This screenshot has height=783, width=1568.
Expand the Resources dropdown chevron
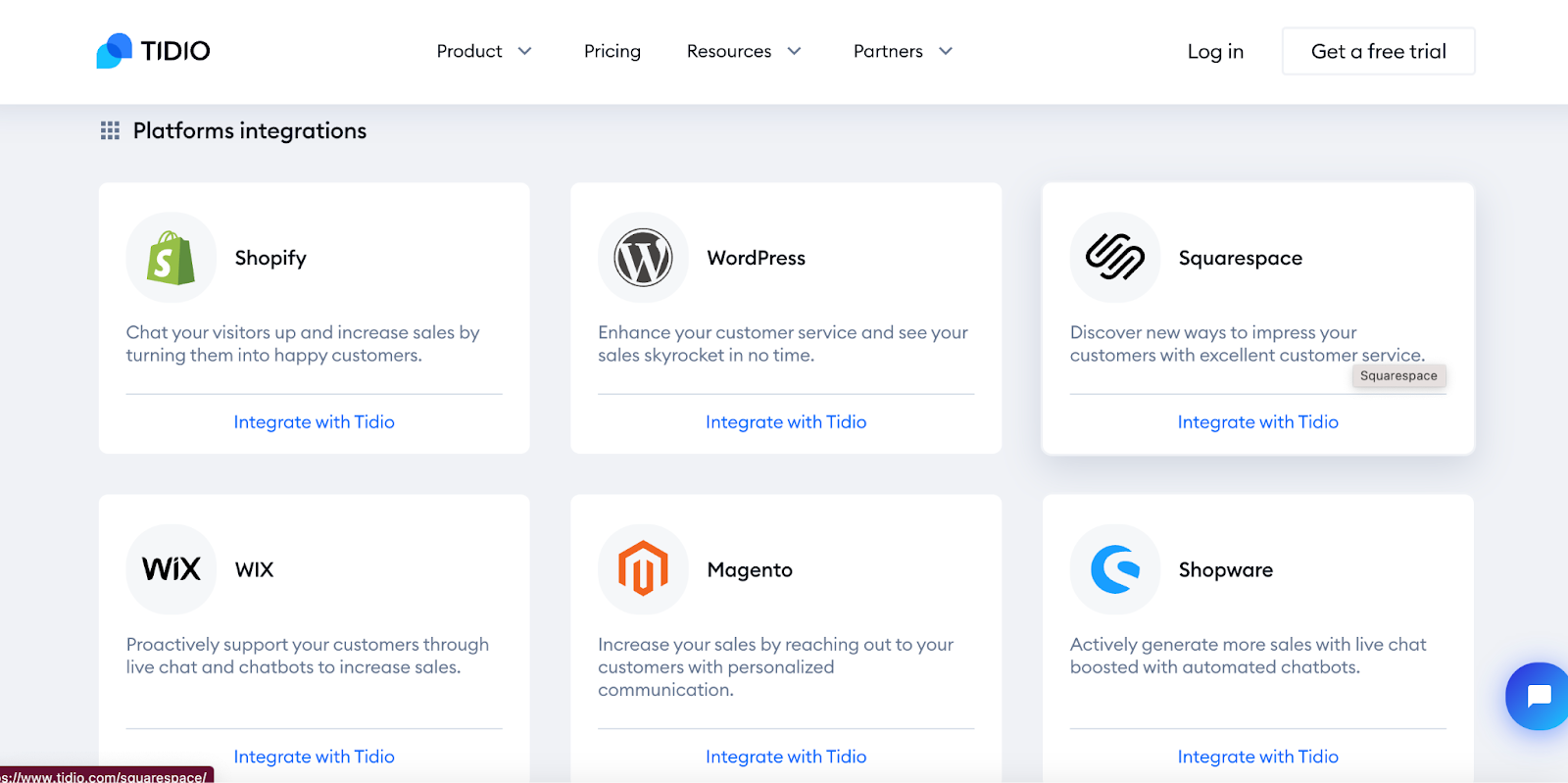pyautogui.click(x=795, y=51)
